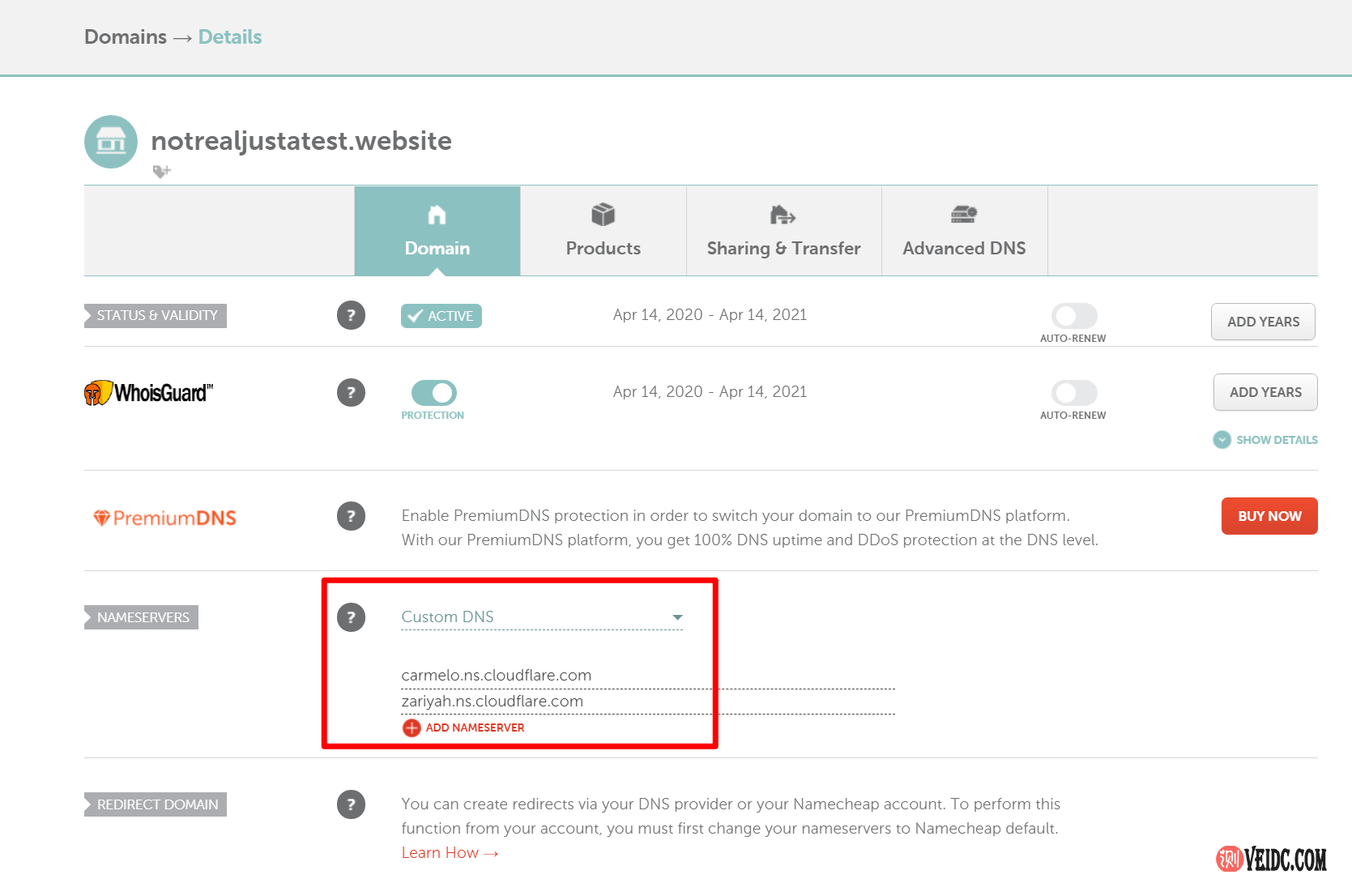Click the add tag icon under domain name
This screenshot has height=896, width=1352.
tap(162, 172)
